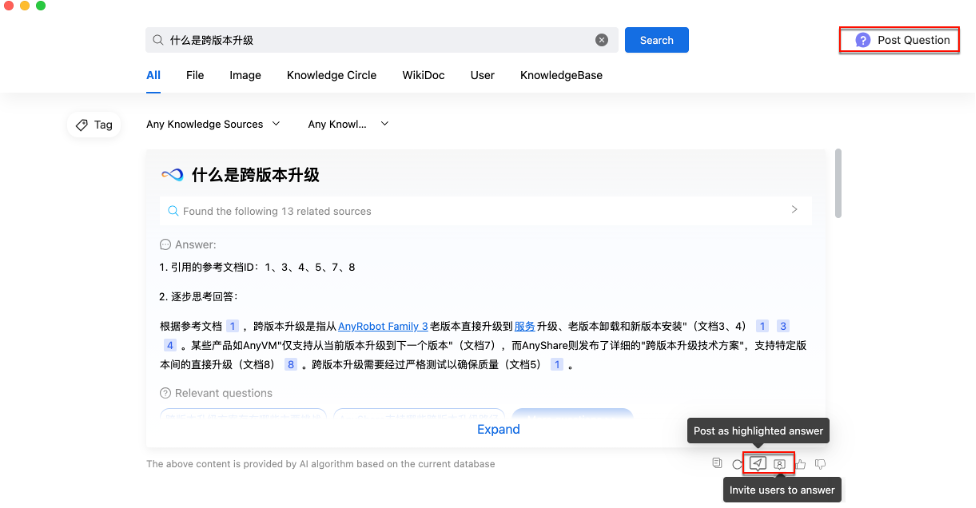Open the AnyRobot Family 3 link
Viewport: 976px width, 508px height.
pyautogui.click(x=383, y=326)
